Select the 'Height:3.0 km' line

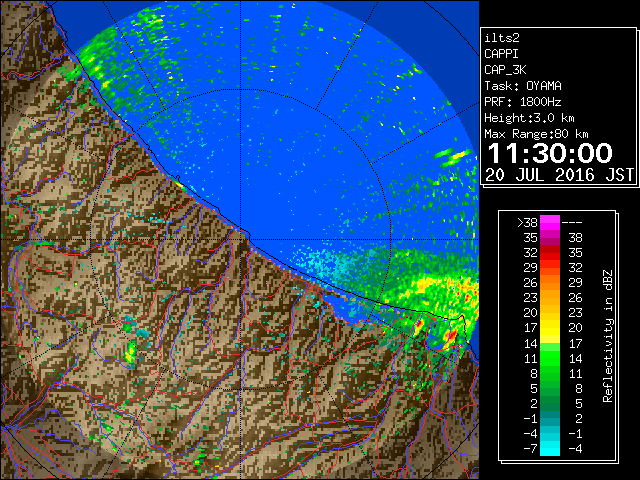[529, 118]
